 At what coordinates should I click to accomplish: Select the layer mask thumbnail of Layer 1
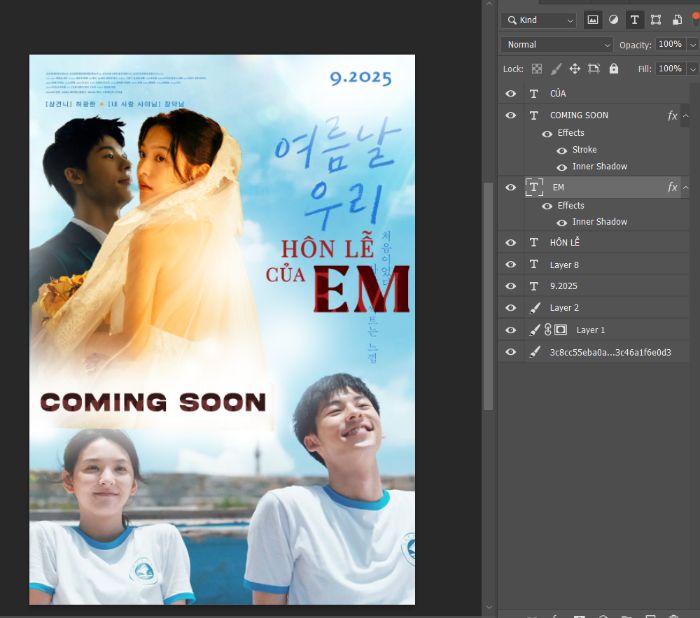point(561,330)
